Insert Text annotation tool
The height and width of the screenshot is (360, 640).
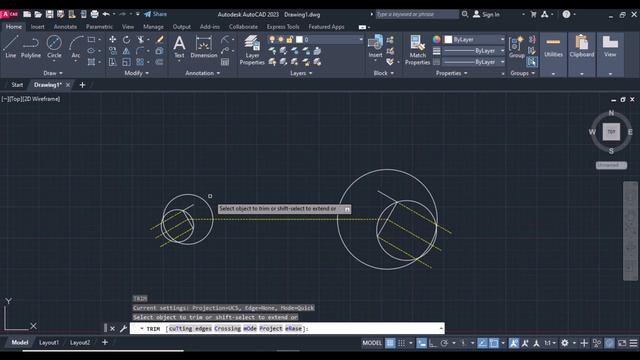179,47
